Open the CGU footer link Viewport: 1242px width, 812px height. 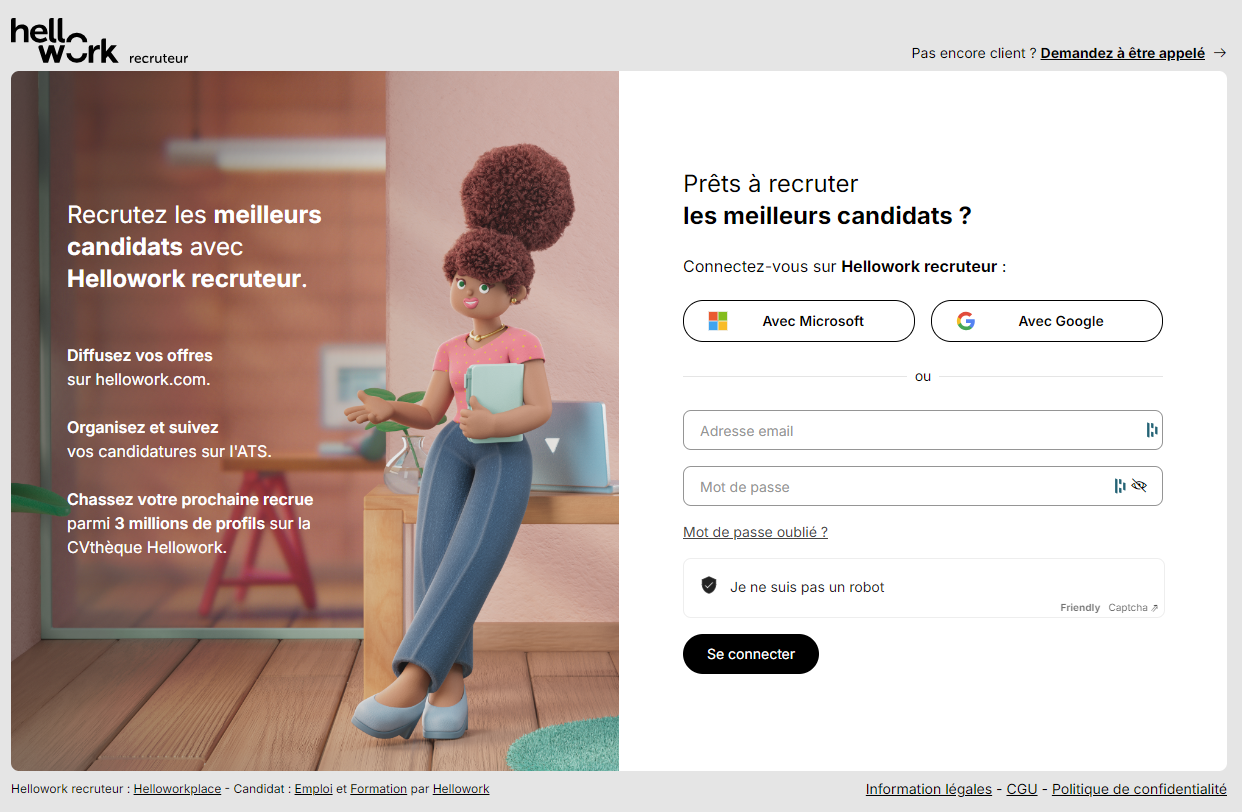pos(1022,789)
